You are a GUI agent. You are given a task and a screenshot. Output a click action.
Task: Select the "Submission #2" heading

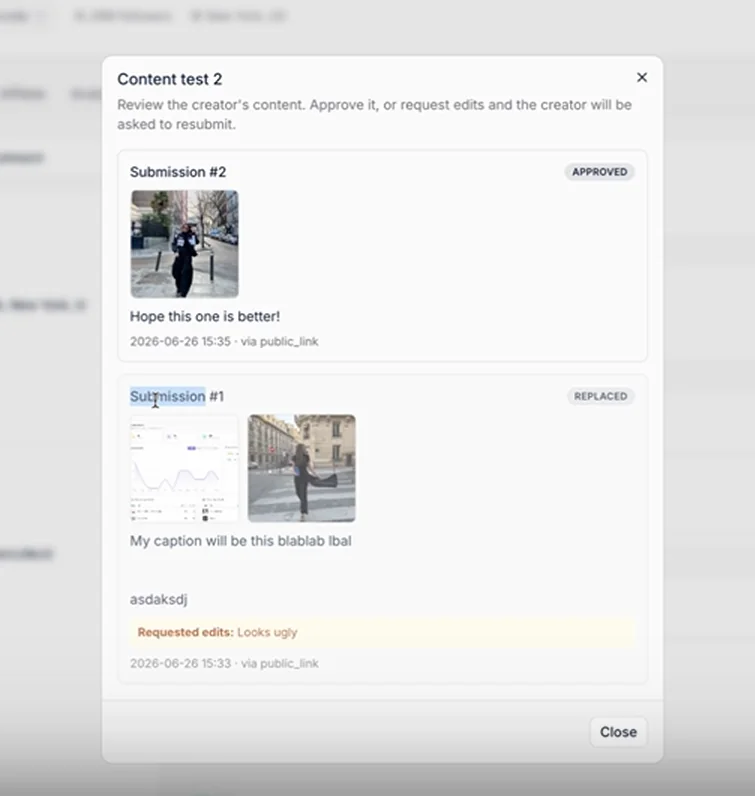[x=178, y=172]
